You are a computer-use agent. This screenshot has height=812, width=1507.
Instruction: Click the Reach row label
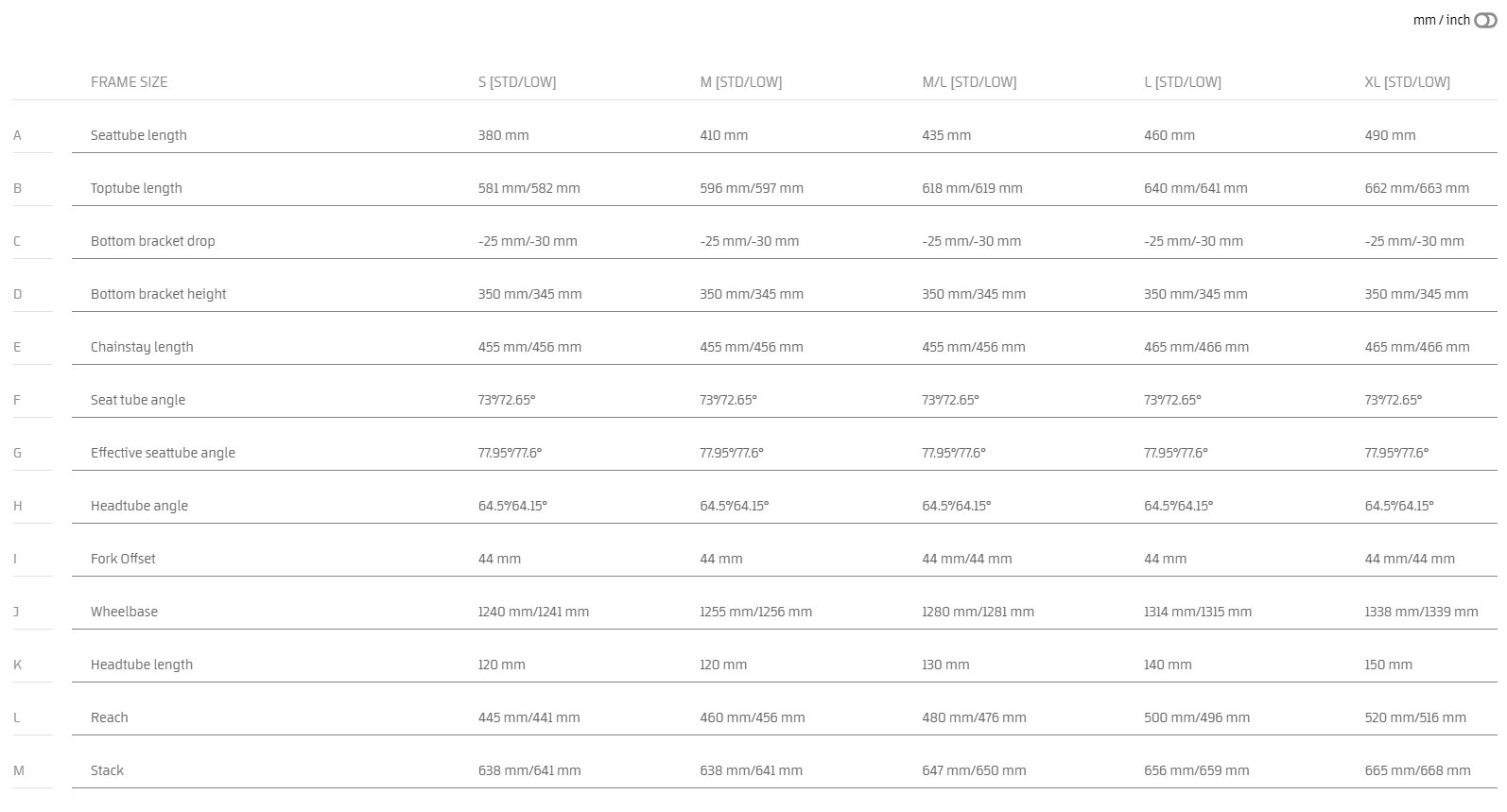click(110, 717)
